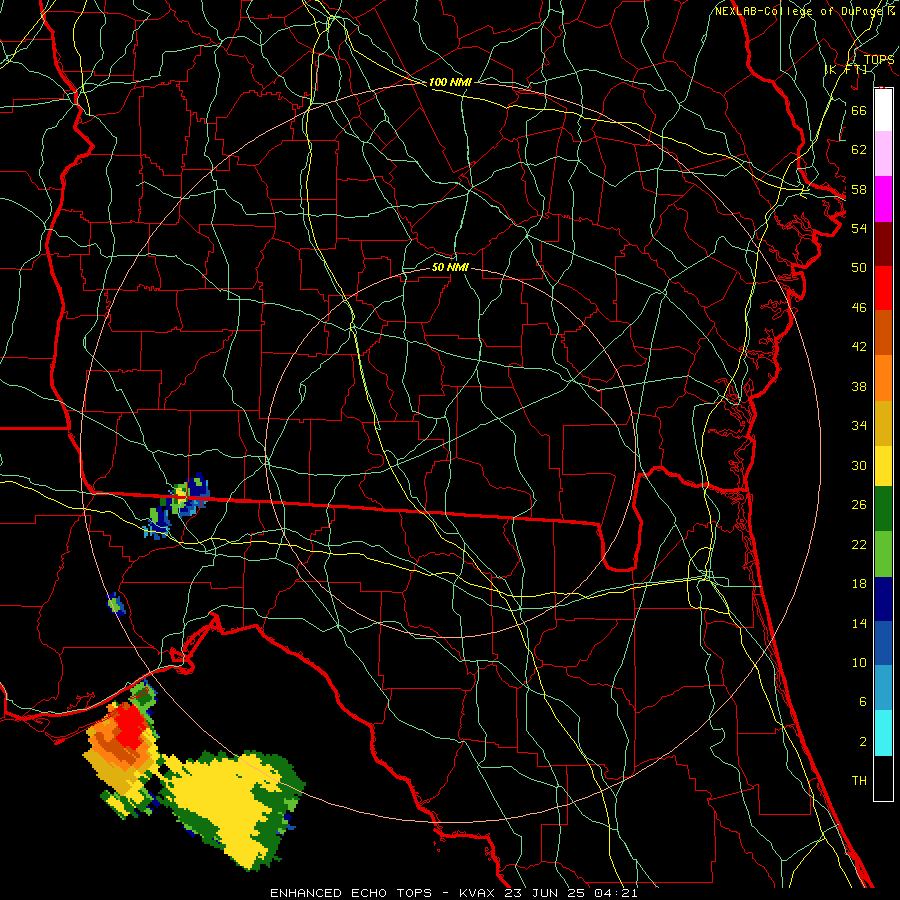This screenshot has width=900, height=900.
Task: Click the "42" legend label
Action: (859, 347)
